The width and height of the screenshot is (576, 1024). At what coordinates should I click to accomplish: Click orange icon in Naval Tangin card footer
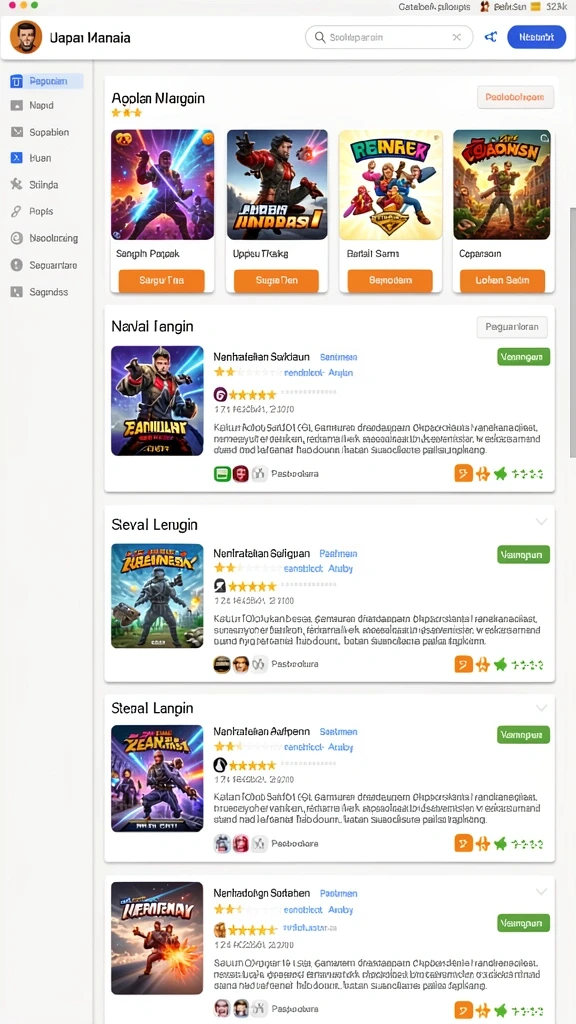click(463, 473)
